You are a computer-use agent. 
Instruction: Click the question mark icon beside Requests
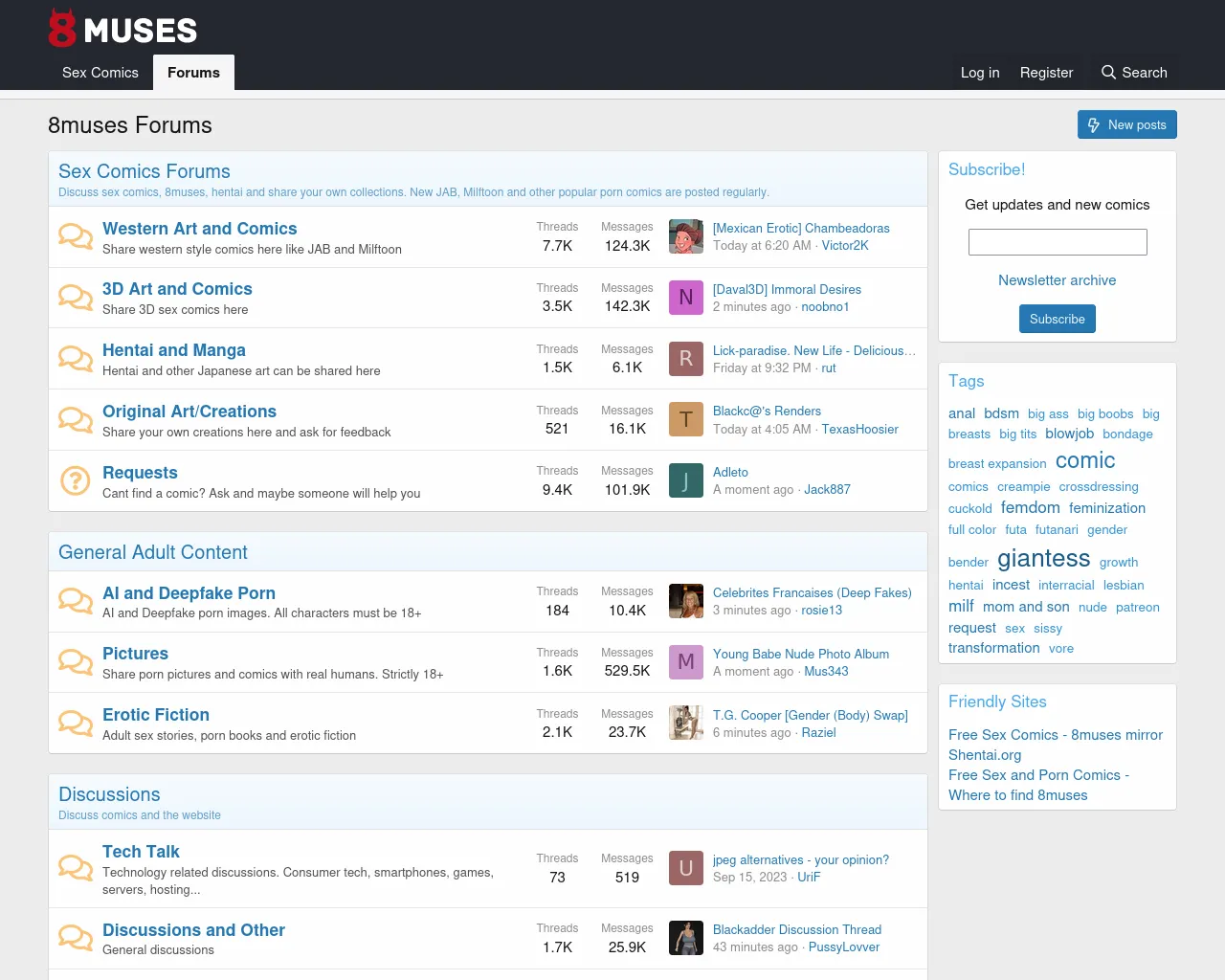pyautogui.click(x=76, y=480)
